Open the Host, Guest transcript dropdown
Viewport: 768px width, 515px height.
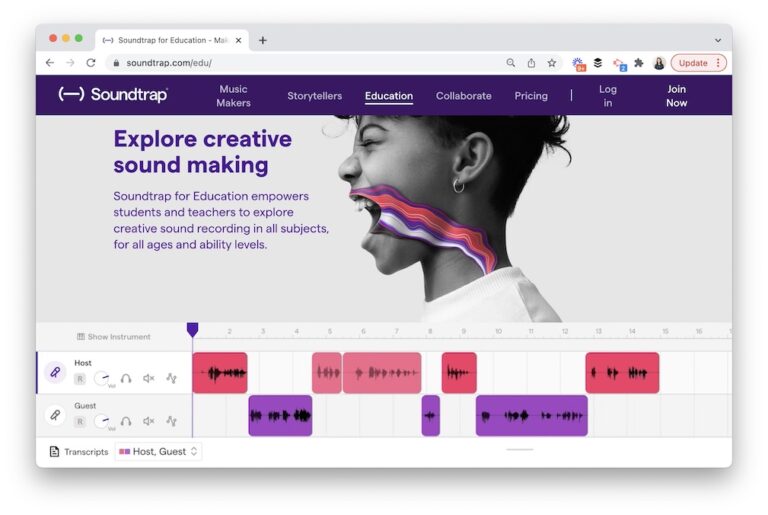click(159, 452)
